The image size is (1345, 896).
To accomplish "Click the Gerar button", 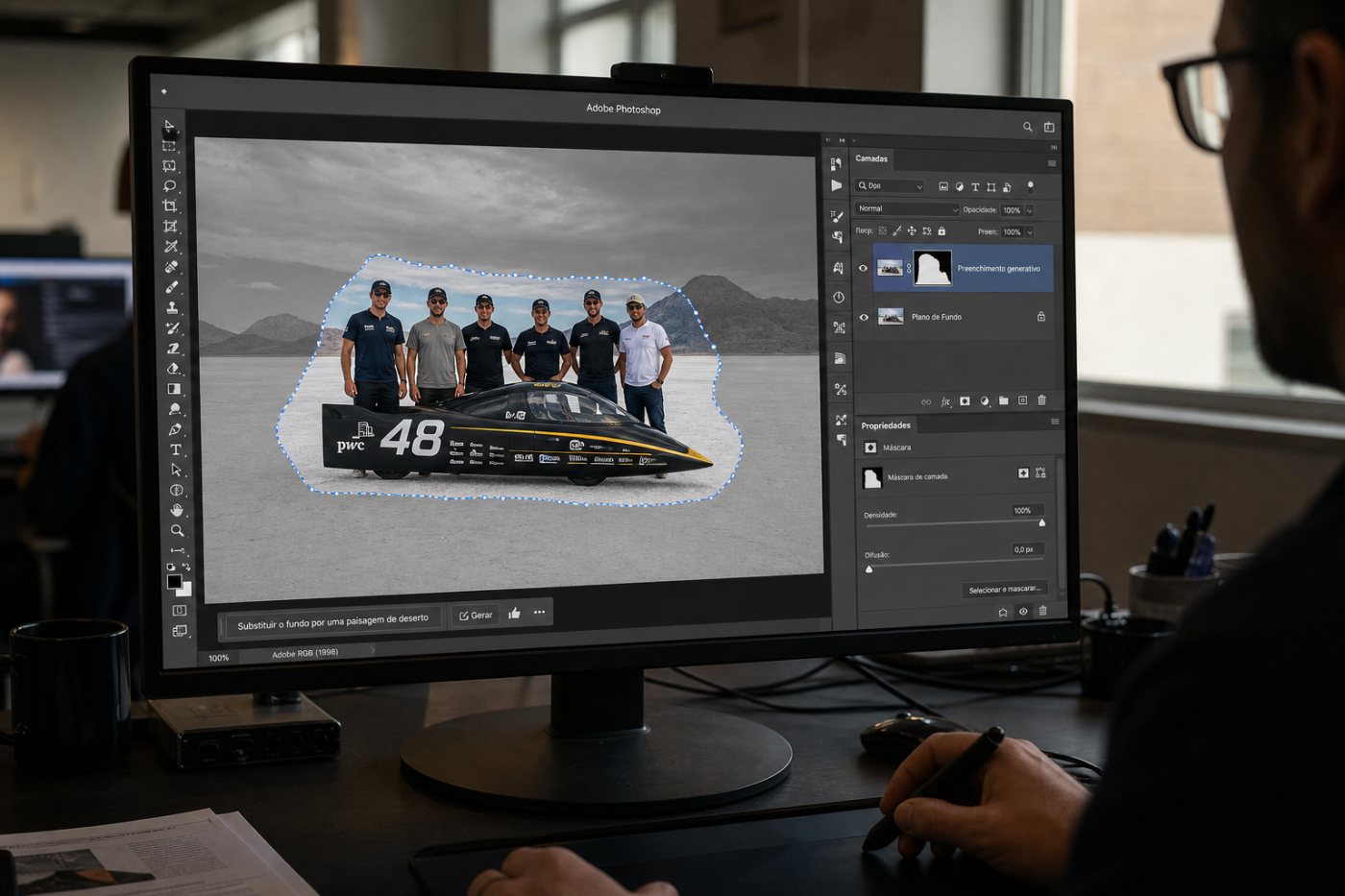I will (x=476, y=615).
